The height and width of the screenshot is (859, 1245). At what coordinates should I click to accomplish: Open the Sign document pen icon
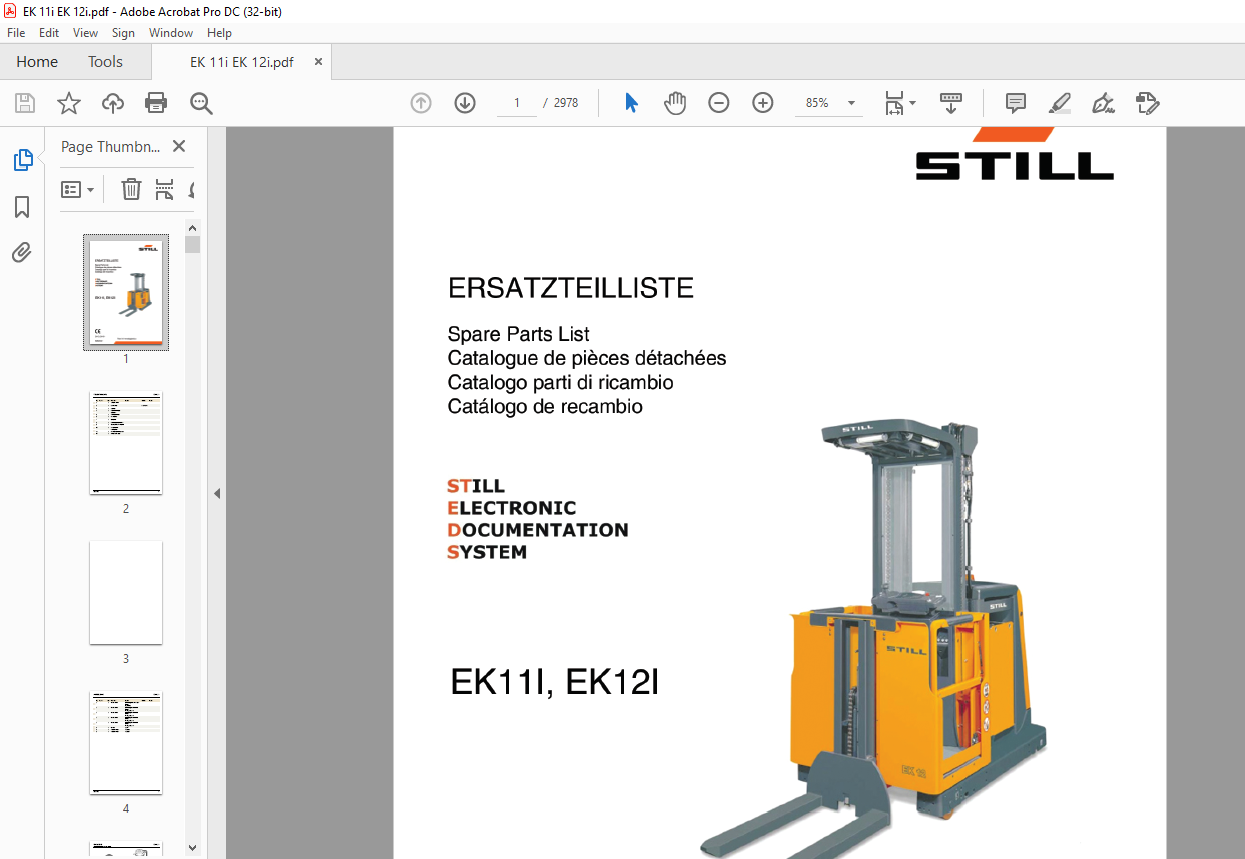pos(1104,103)
